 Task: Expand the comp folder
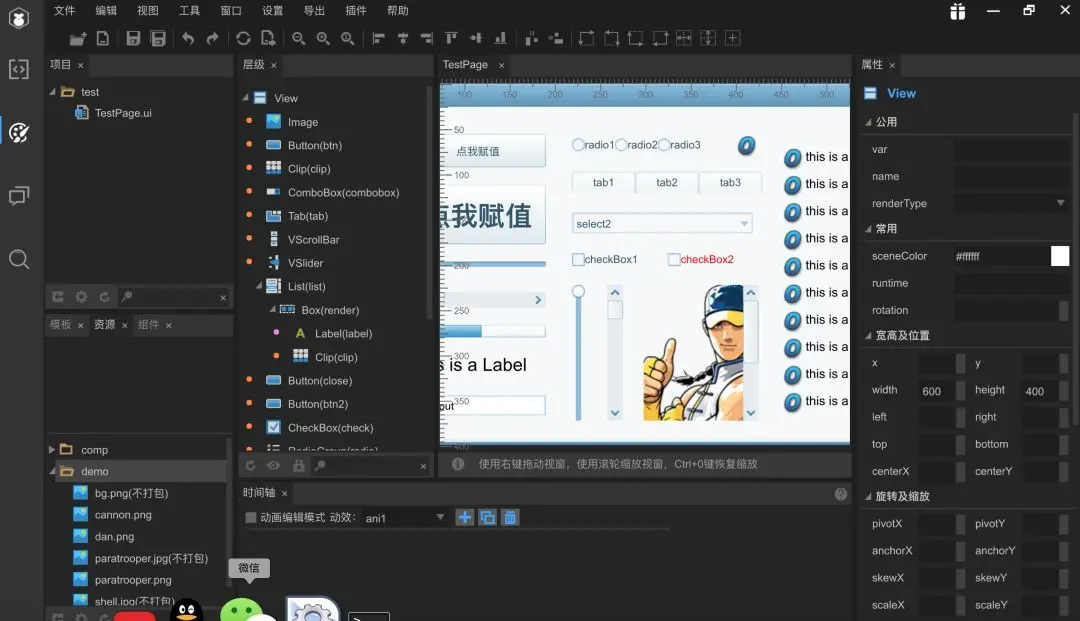coord(52,450)
